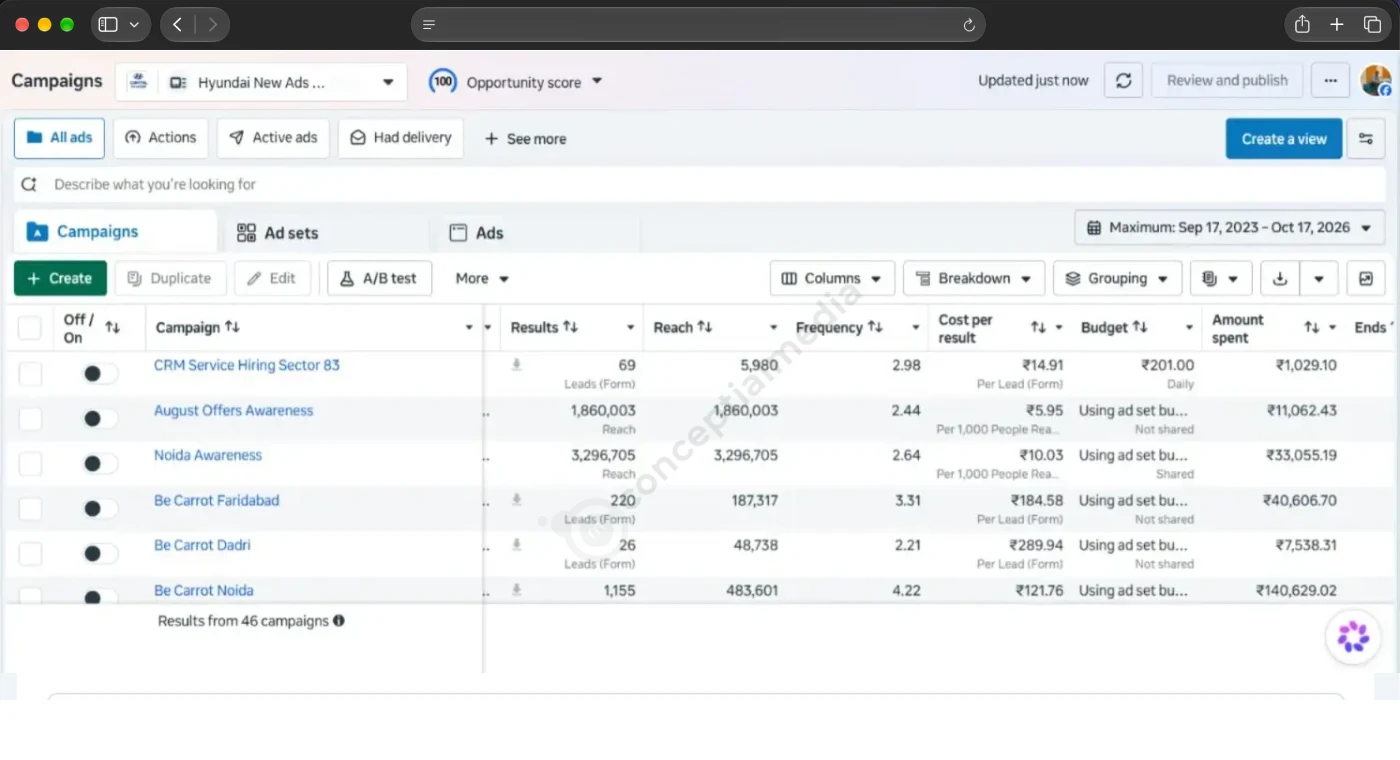Click the Create a view button
The width and height of the screenshot is (1400, 760).
tap(1284, 139)
